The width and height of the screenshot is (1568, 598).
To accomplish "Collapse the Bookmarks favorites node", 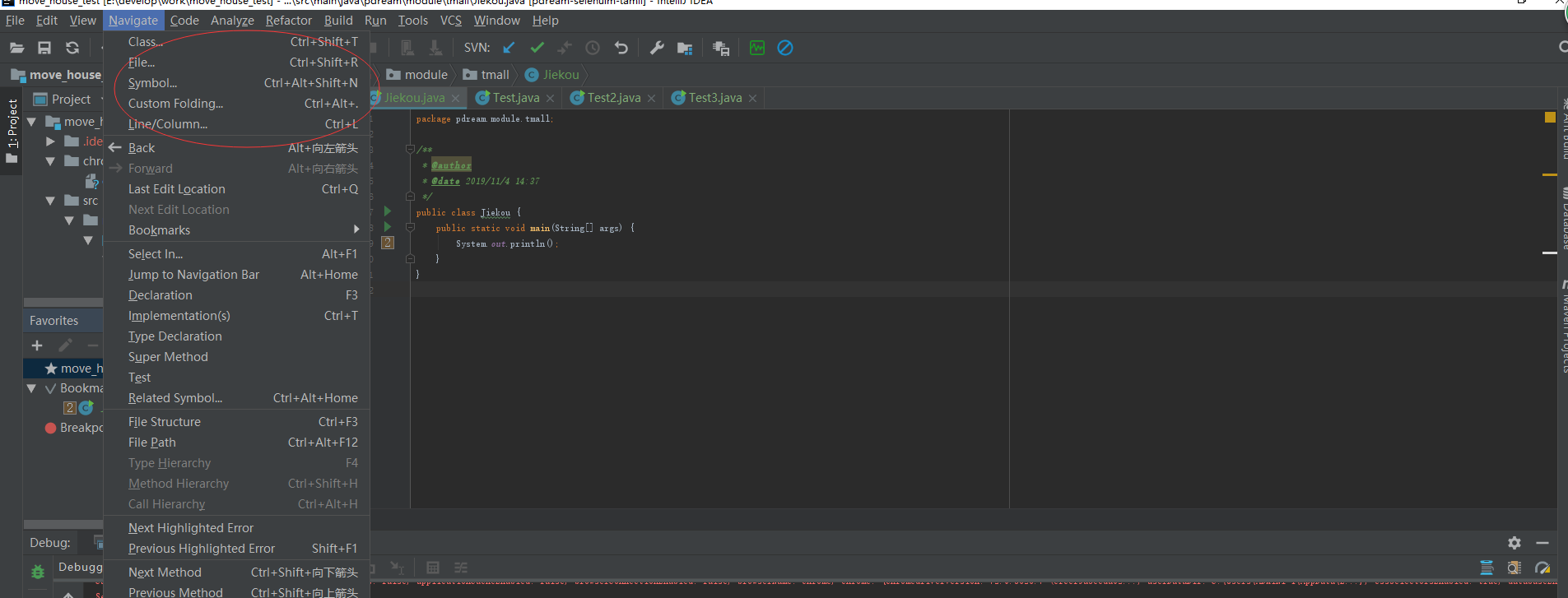I will pyautogui.click(x=32, y=388).
